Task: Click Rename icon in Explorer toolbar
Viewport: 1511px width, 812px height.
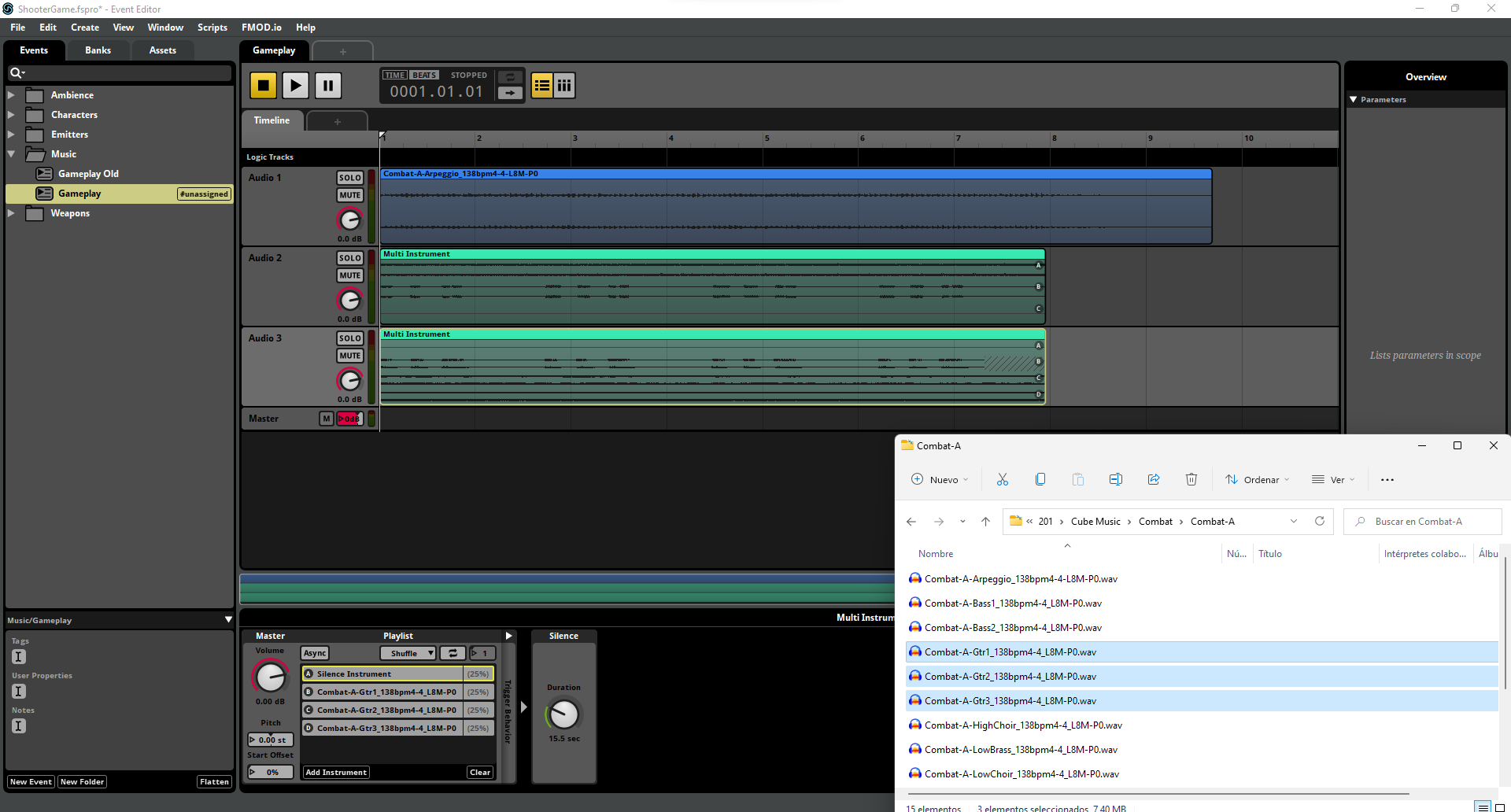Action: (x=1116, y=479)
